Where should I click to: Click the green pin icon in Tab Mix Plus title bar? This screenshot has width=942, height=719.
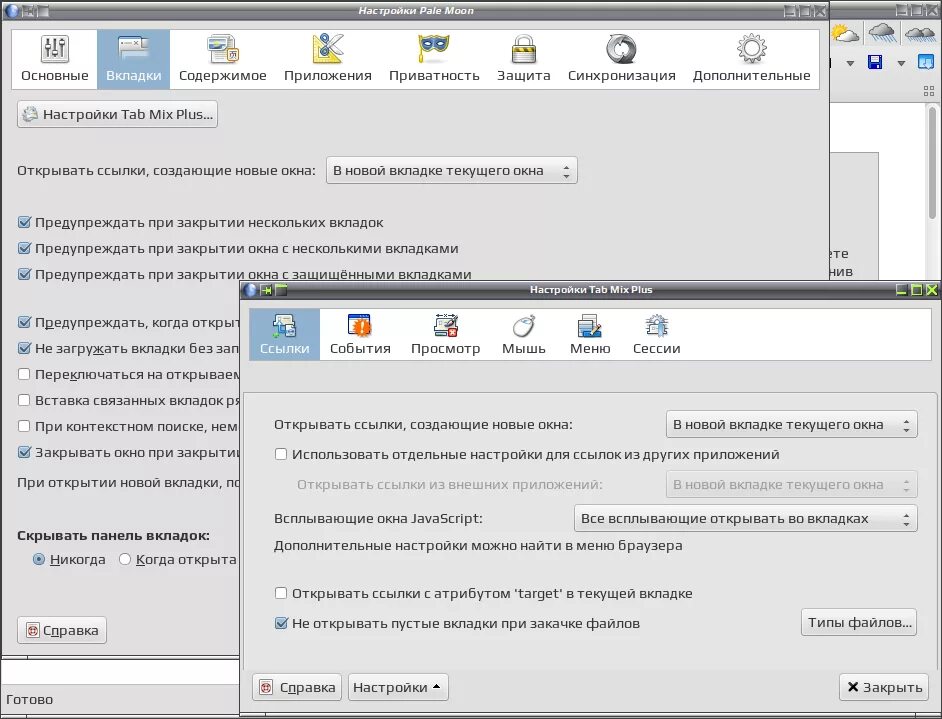(266, 290)
